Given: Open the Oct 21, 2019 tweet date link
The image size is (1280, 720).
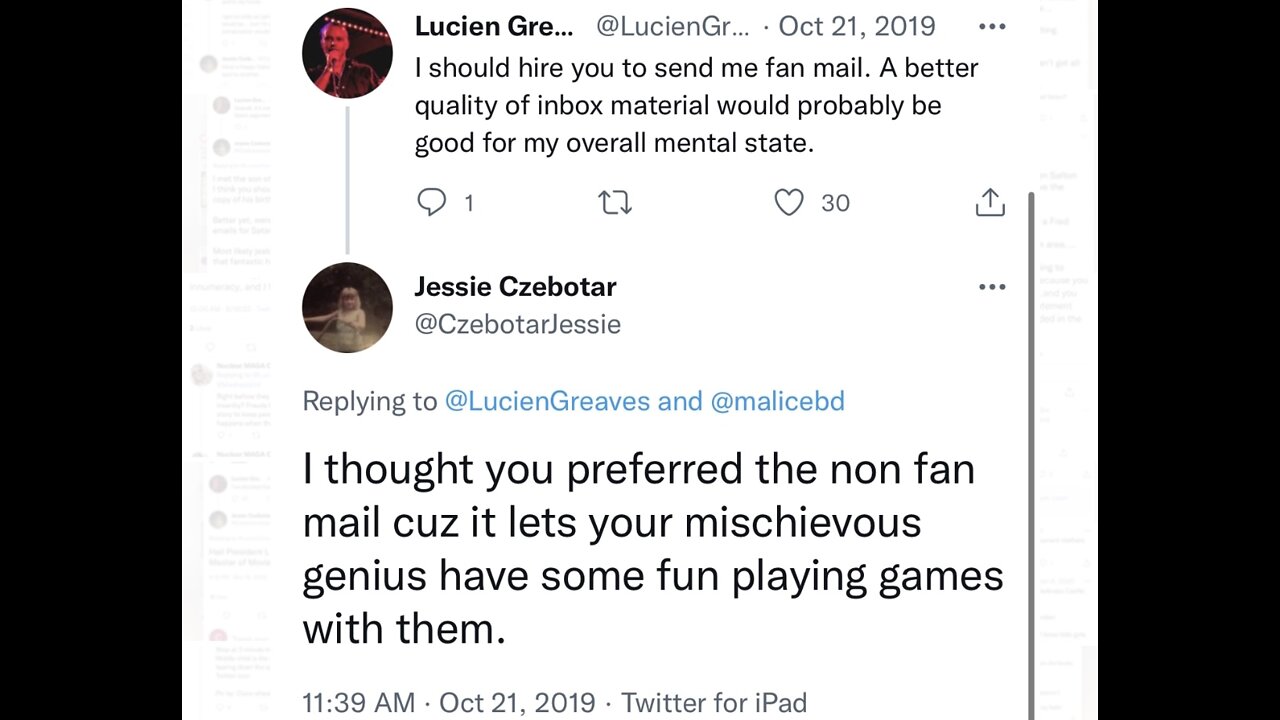Looking at the screenshot, I should click(856, 27).
